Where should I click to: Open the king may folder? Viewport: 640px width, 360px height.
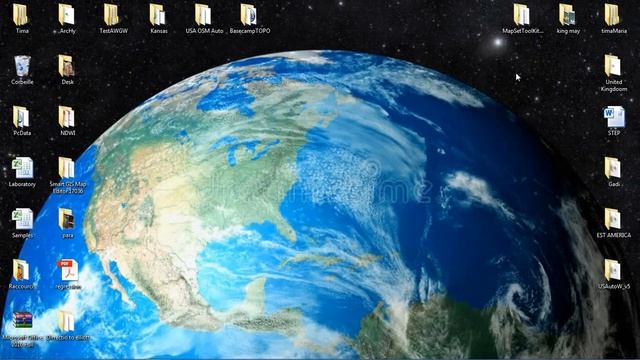pyautogui.click(x=567, y=15)
